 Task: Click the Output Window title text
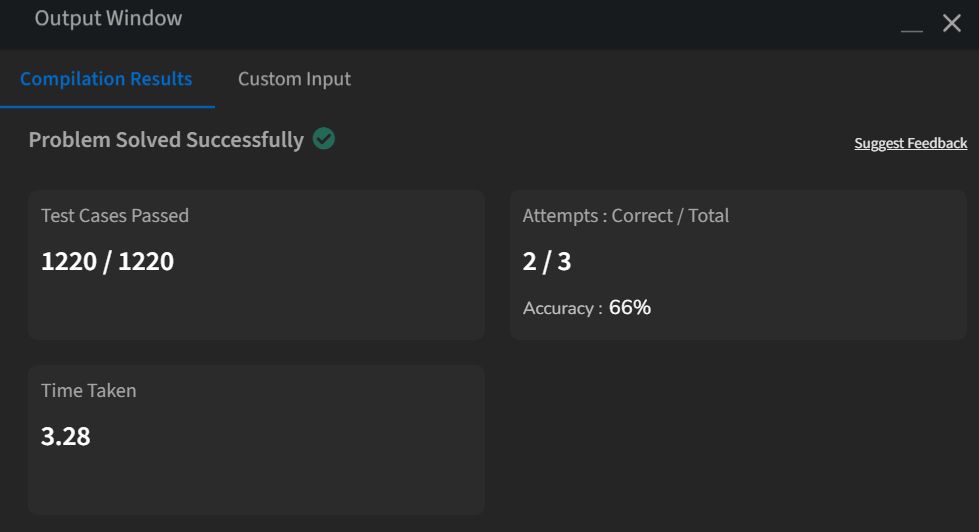tap(108, 18)
